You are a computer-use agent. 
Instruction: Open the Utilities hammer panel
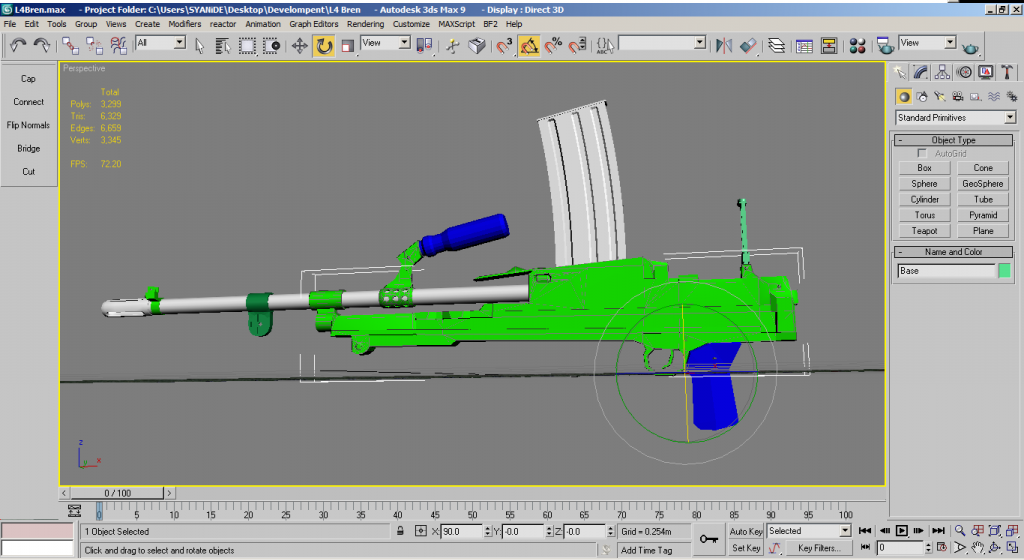pyautogui.click(x=1007, y=72)
